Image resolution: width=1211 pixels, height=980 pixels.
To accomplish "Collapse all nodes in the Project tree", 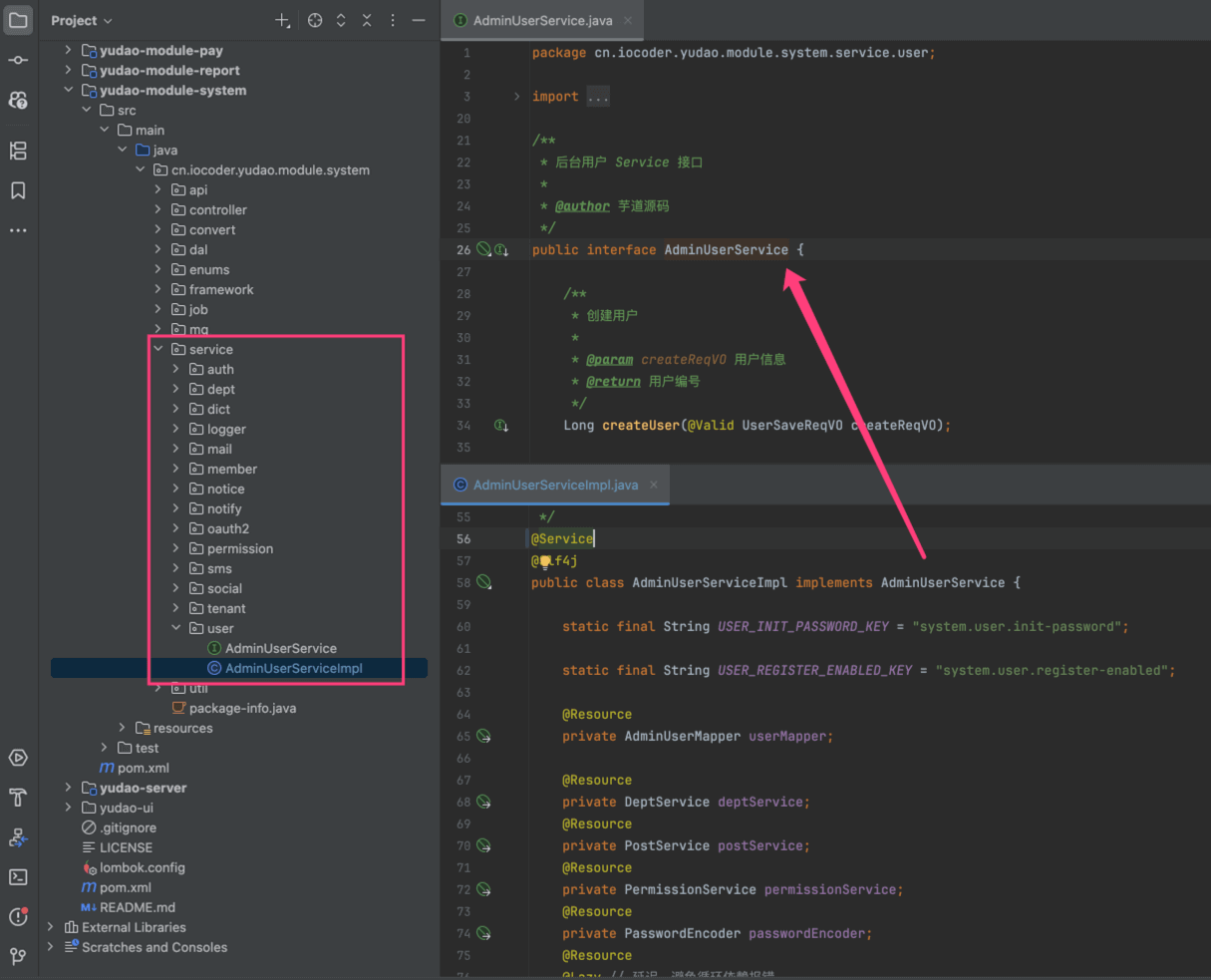I will pyautogui.click(x=367, y=20).
